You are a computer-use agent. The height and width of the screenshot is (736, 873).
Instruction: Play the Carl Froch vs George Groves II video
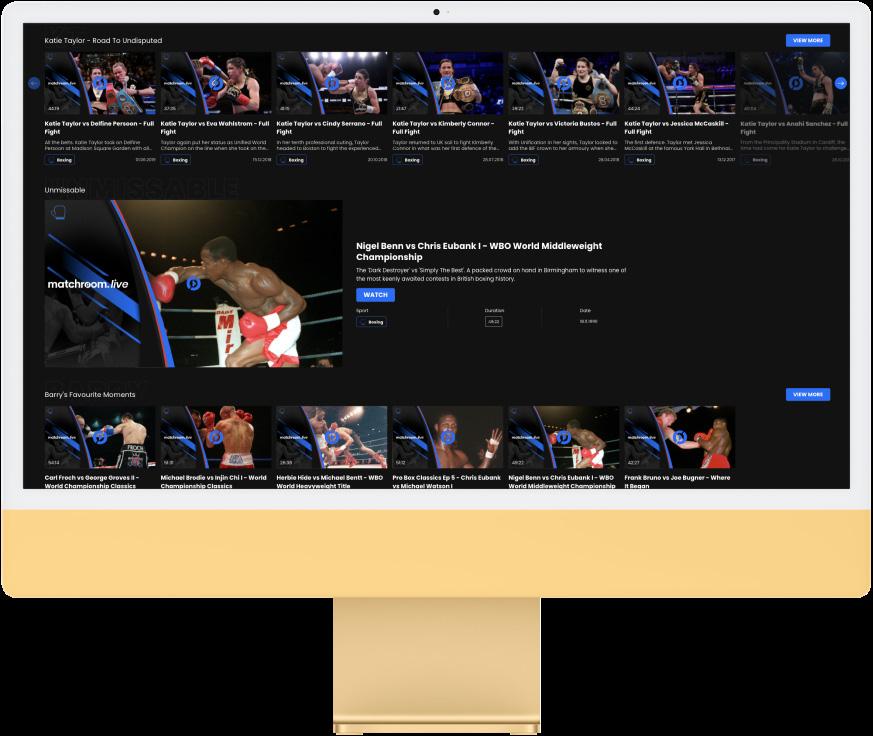pyautogui.click(x=100, y=437)
